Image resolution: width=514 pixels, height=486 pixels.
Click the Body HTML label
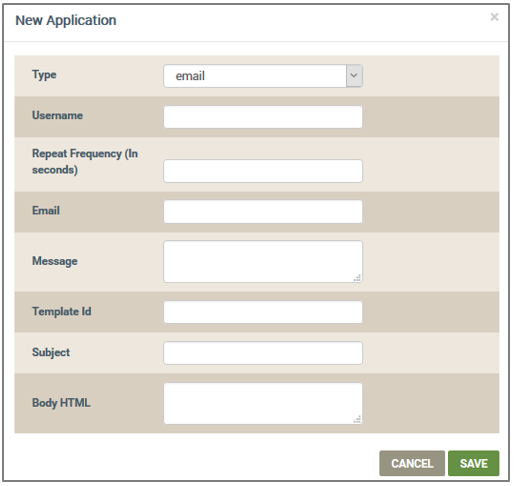(61, 403)
